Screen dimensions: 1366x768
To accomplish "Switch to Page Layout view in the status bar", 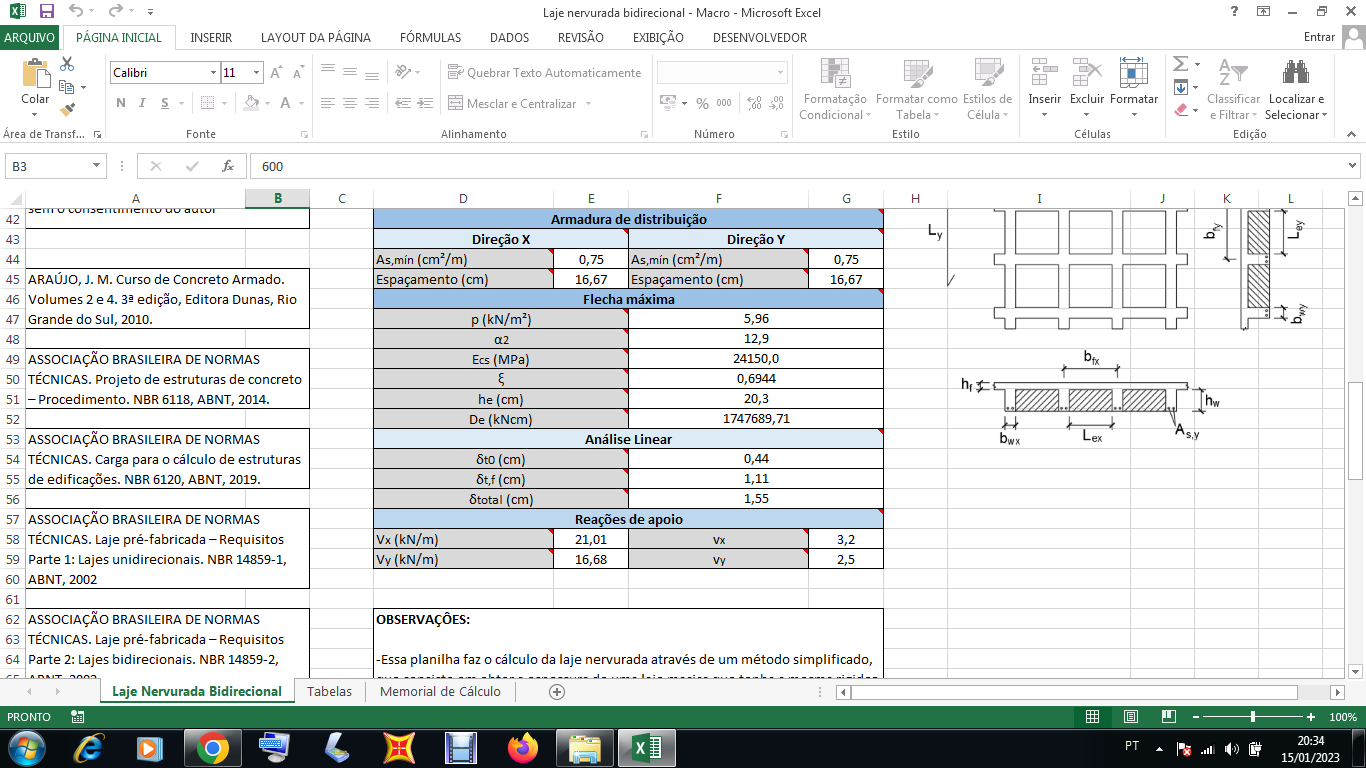I will 1131,717.
